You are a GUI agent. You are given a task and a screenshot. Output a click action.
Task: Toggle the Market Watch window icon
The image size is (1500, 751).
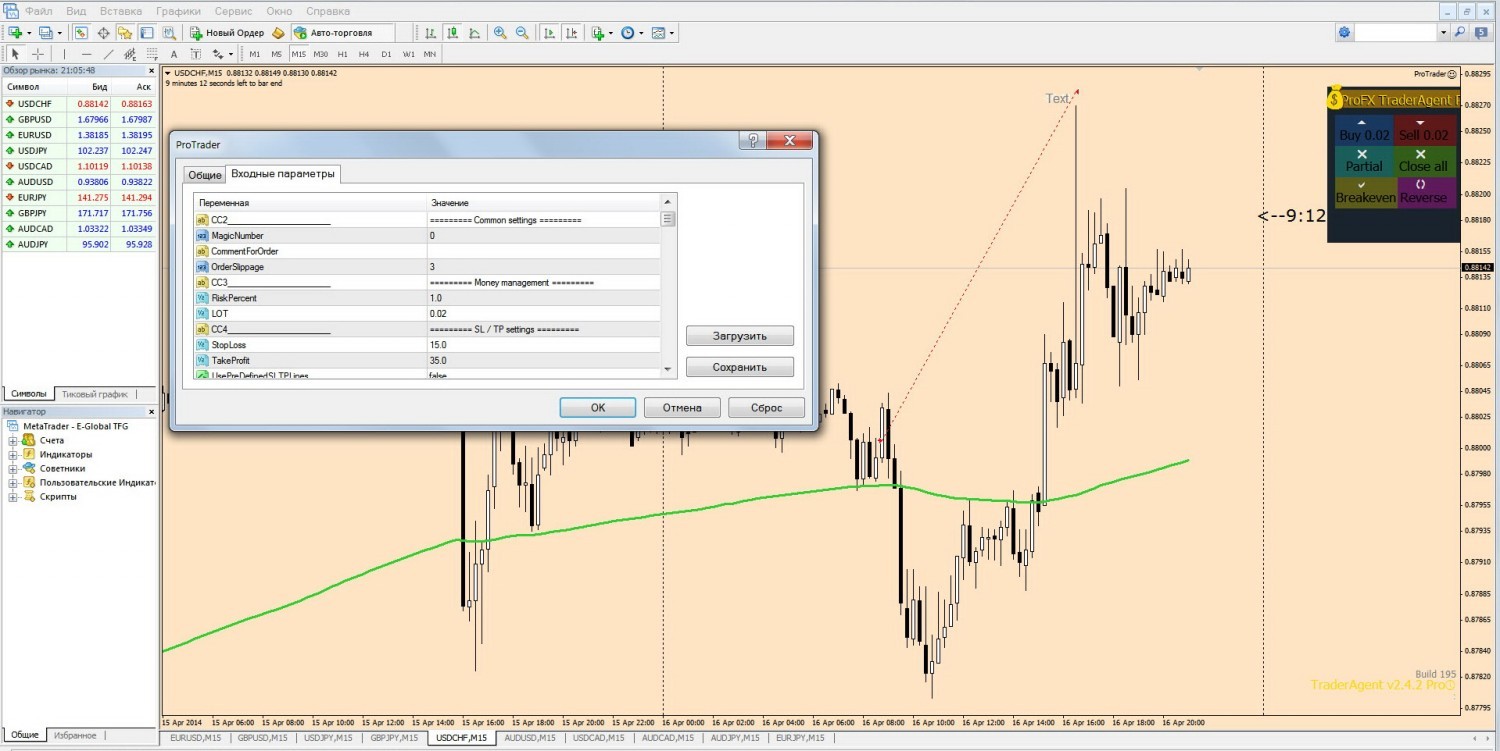pos(82,33)
